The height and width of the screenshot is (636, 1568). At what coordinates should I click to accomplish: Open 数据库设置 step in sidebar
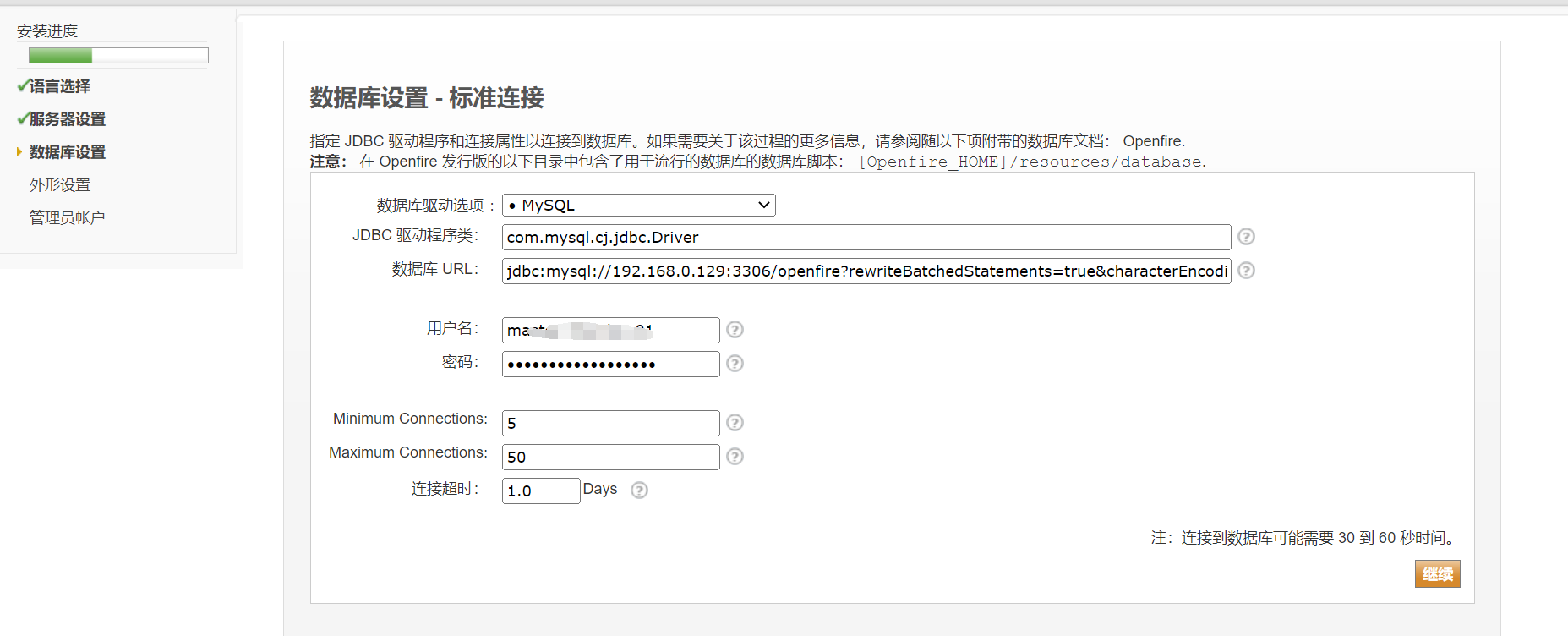coord(68,152)
